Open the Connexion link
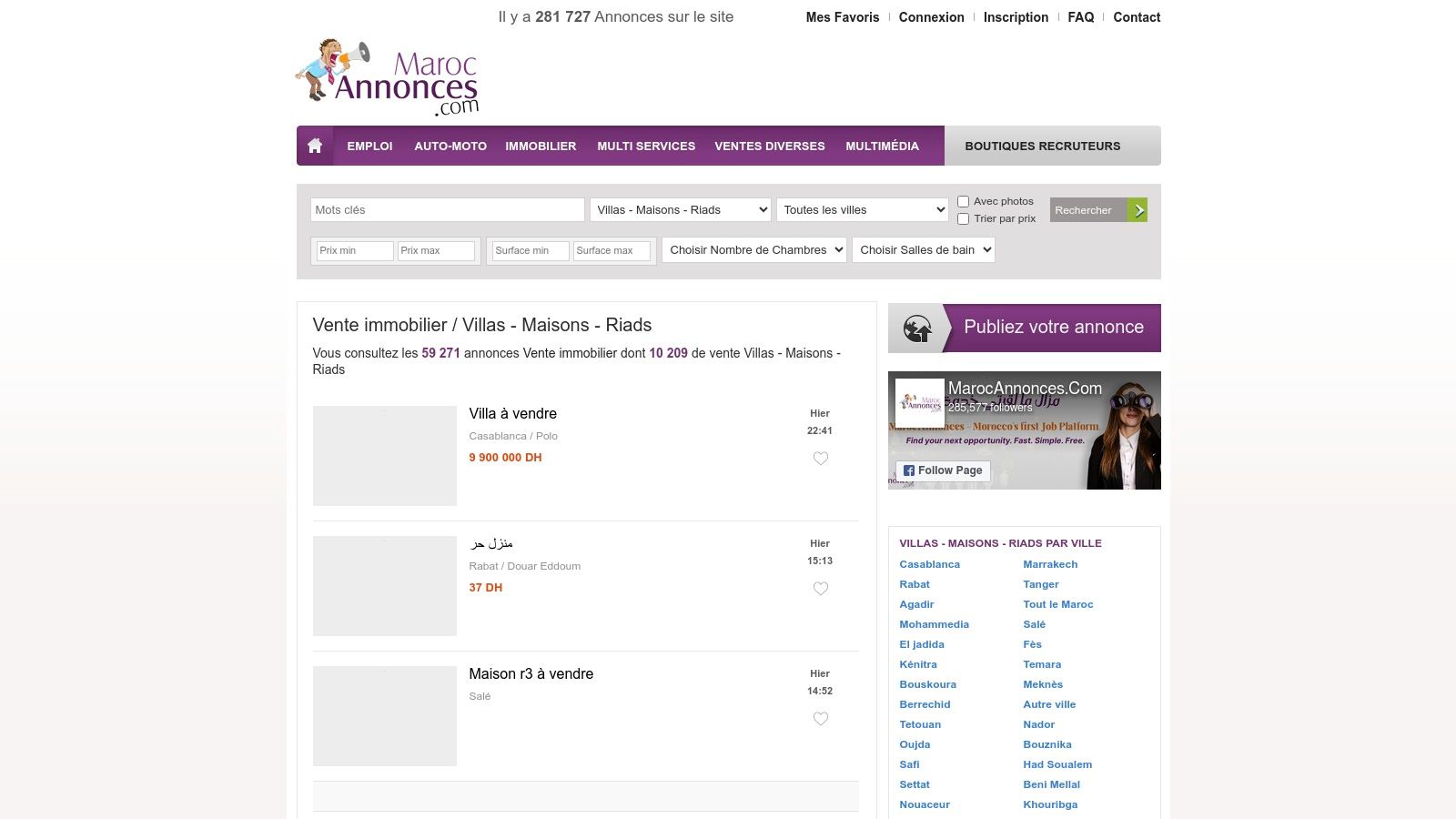 [931, 17]
